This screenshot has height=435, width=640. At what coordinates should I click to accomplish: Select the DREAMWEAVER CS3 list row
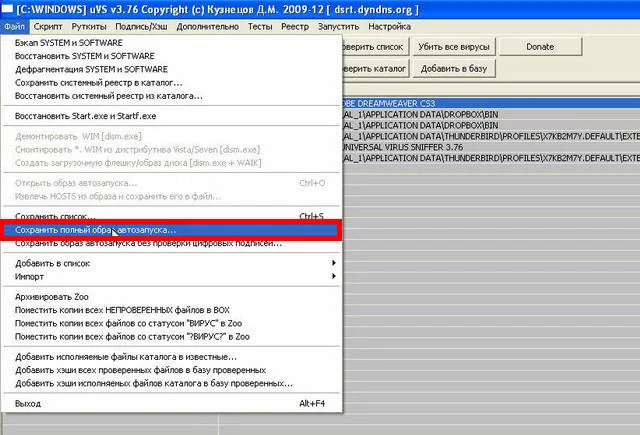tap(491, 103)
